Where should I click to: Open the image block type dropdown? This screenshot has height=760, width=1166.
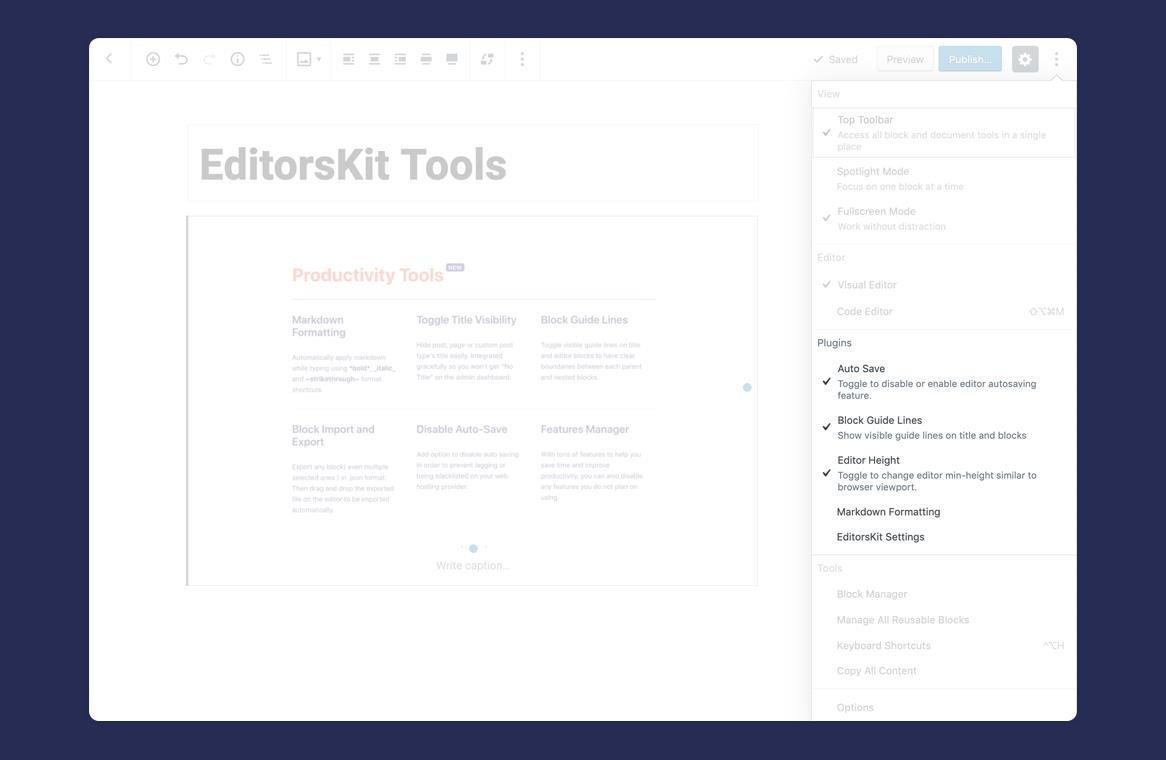(308, 59)
